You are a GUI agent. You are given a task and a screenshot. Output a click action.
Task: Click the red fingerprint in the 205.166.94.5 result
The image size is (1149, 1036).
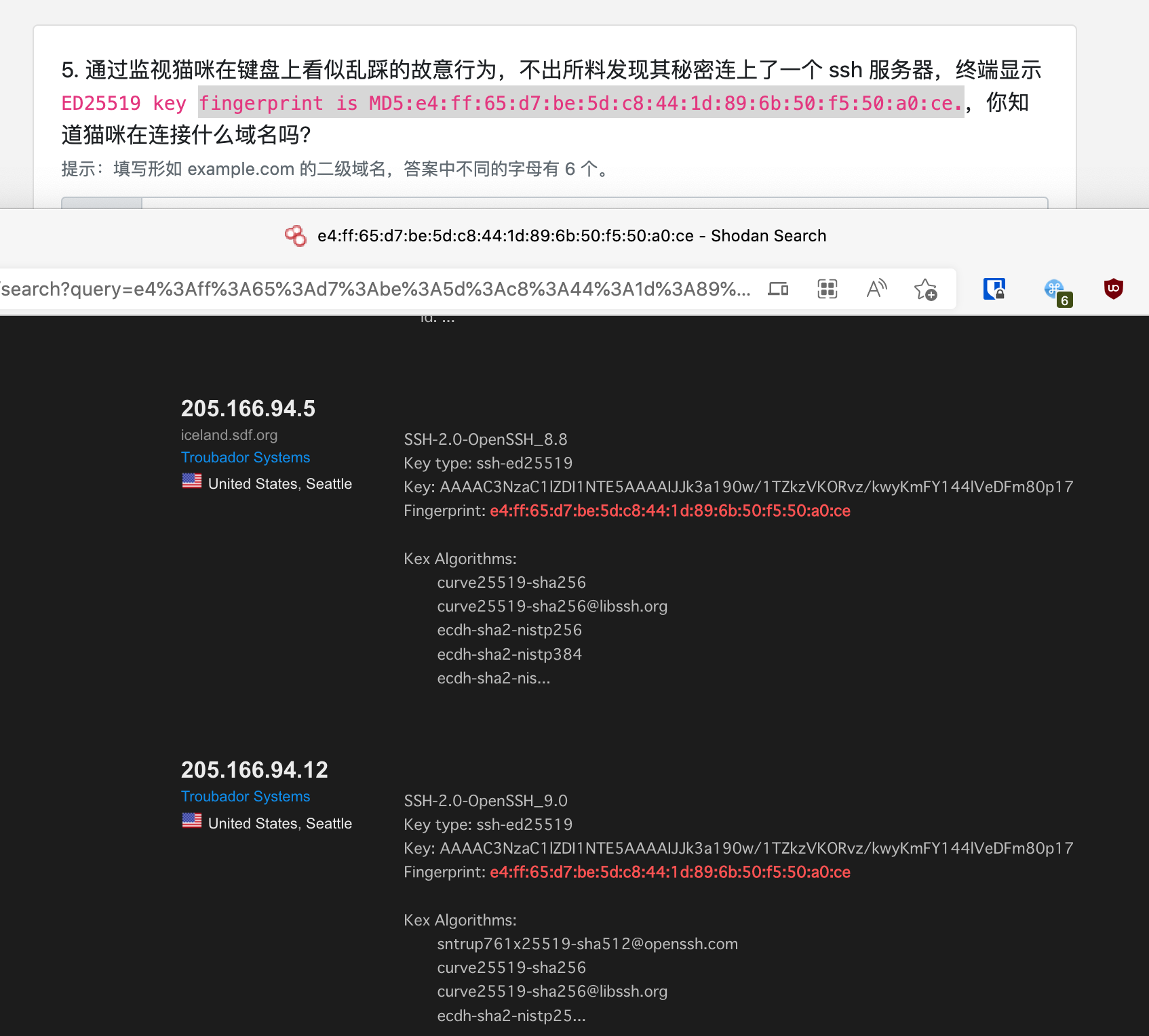click(x=670, y=511)
